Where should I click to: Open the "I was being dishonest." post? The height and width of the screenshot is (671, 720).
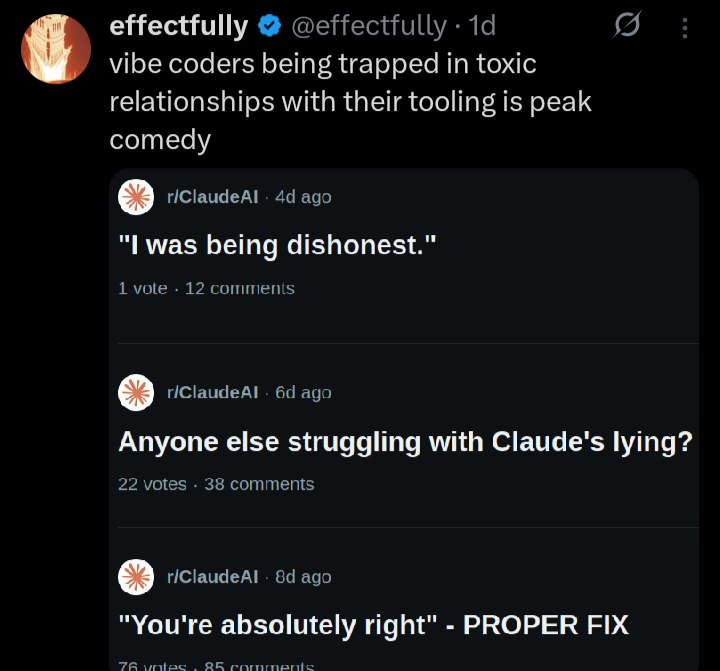(278, 245)
